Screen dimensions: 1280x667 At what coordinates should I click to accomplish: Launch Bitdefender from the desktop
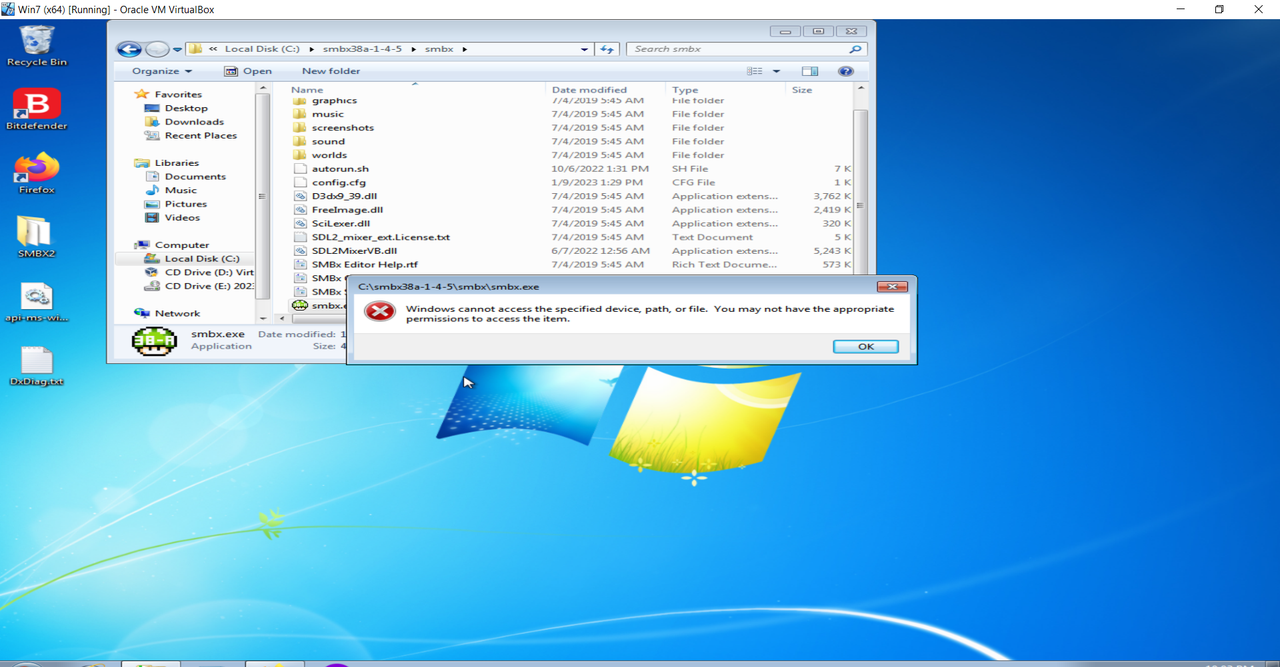(x=37, y=110)
